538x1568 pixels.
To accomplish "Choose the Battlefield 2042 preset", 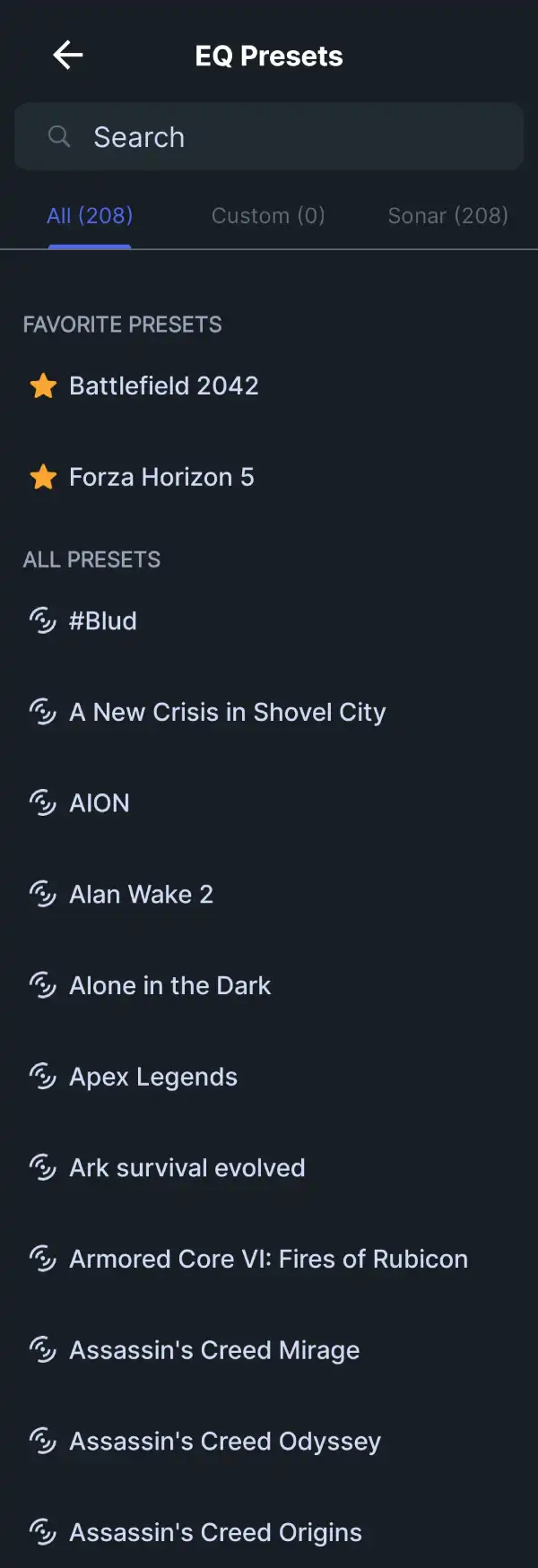I will pos(269,386).
